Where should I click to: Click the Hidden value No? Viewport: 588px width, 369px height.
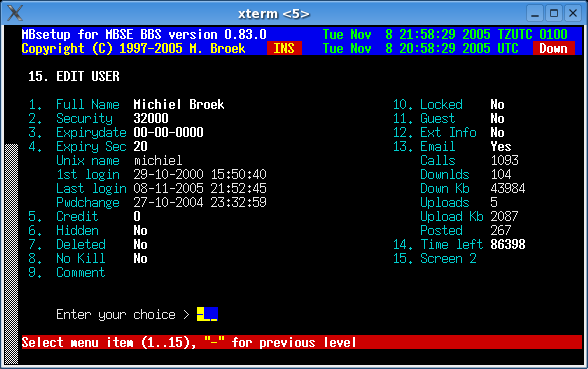click(x=140, y=231)
